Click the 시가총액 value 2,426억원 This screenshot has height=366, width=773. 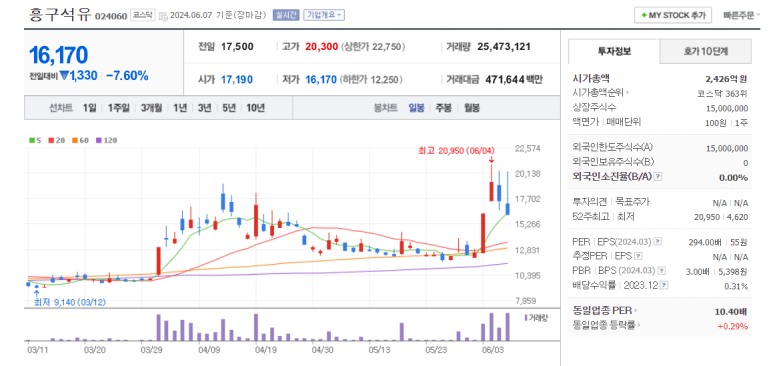point(726,78)
